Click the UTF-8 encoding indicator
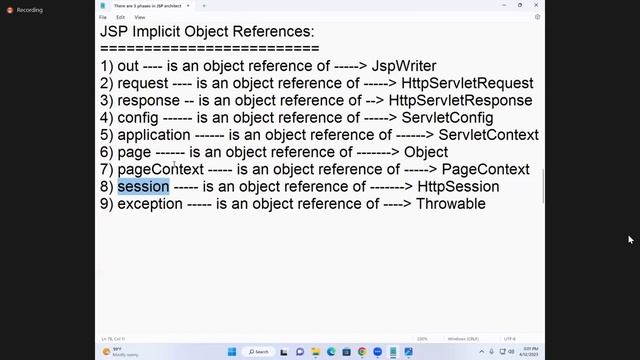Screen dimensions: 640x360 click(509, 339)
